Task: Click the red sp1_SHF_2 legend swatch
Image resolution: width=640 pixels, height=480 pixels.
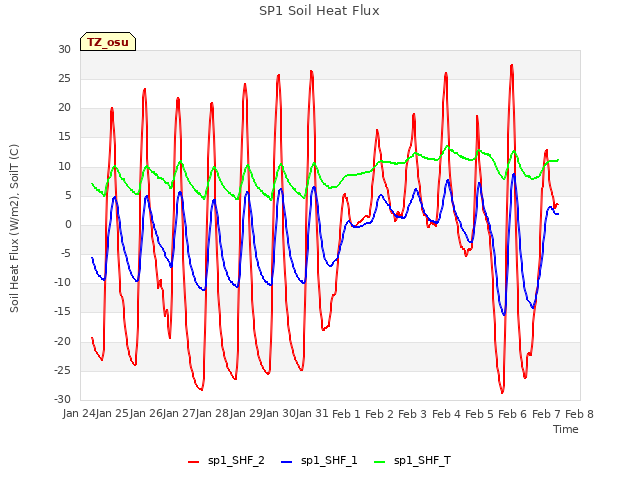Action: click(193, 462)
